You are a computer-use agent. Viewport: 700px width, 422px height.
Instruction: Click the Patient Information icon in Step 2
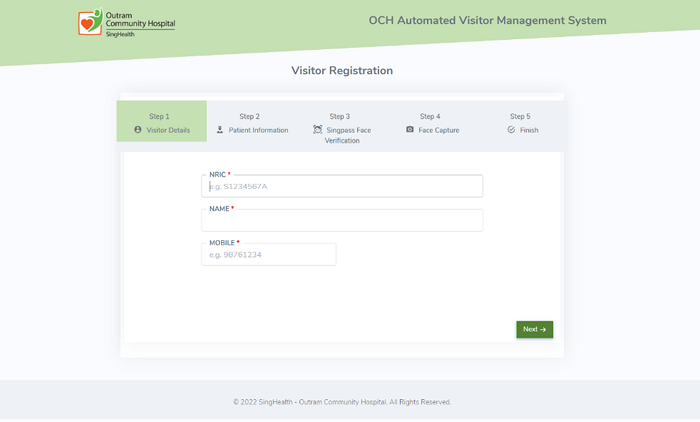click(x=220, y=130)
